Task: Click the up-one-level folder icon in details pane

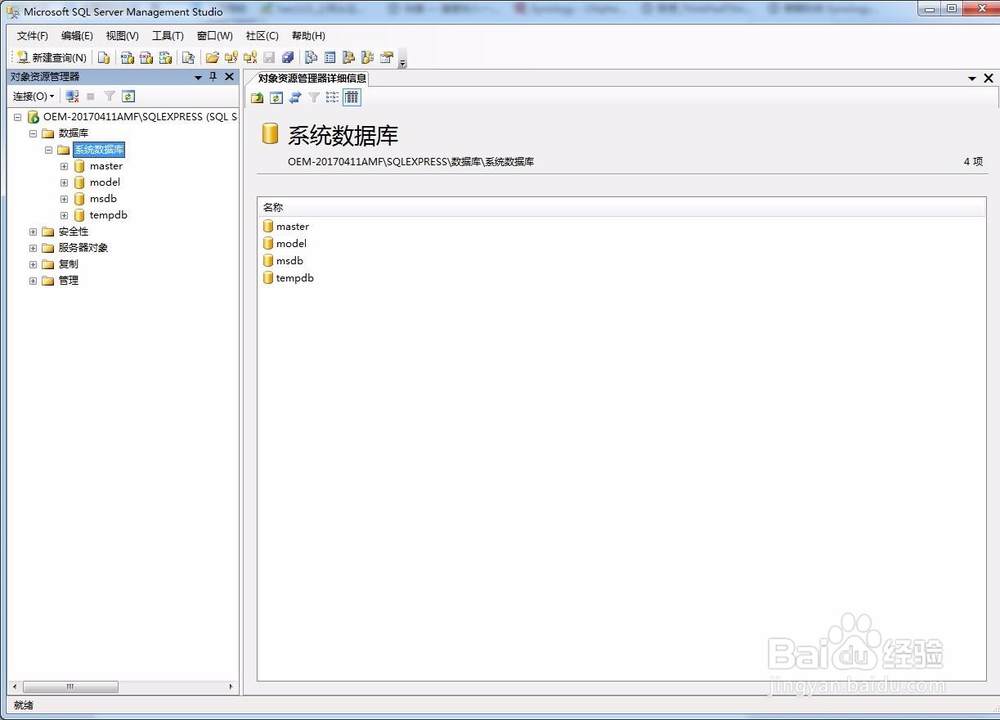Action: 257,98
